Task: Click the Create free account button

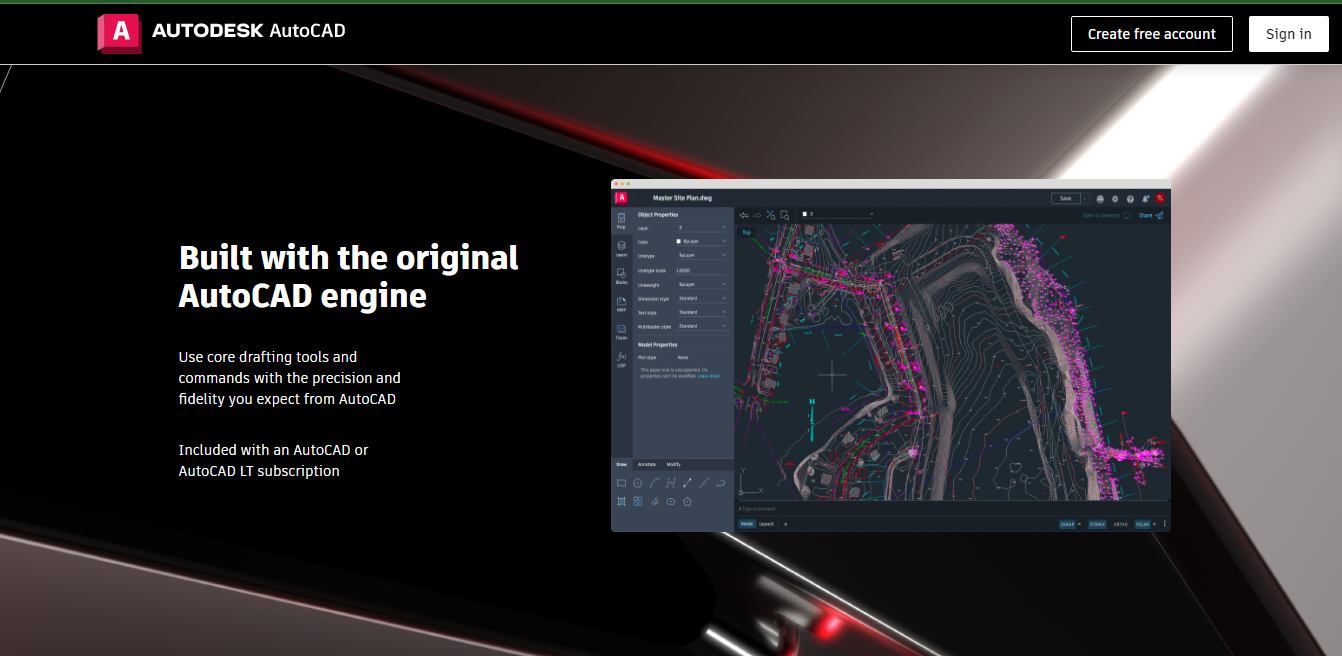Action: 1152,34
